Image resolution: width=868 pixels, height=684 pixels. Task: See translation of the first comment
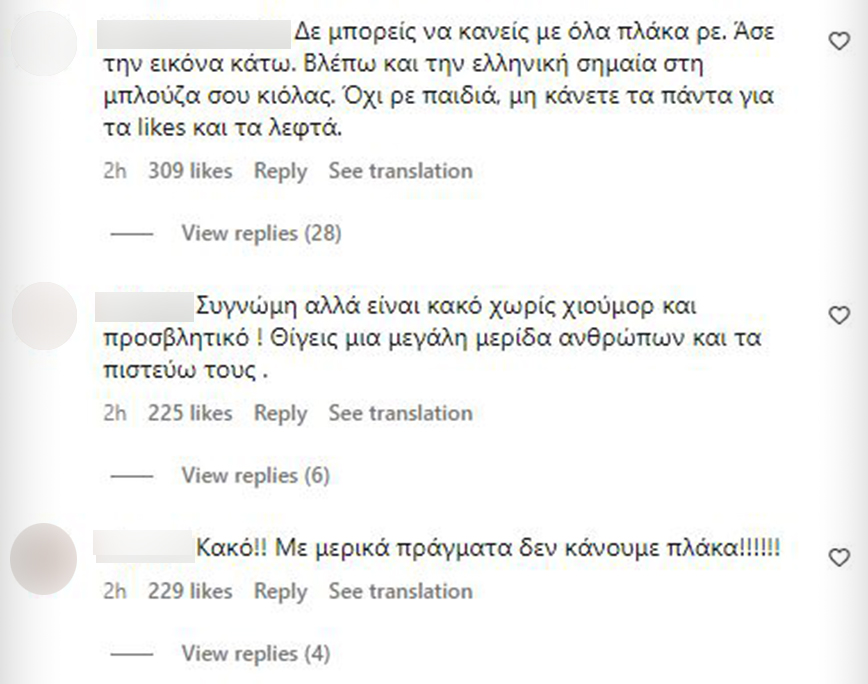pyautogui.click(x=400, y=171)
